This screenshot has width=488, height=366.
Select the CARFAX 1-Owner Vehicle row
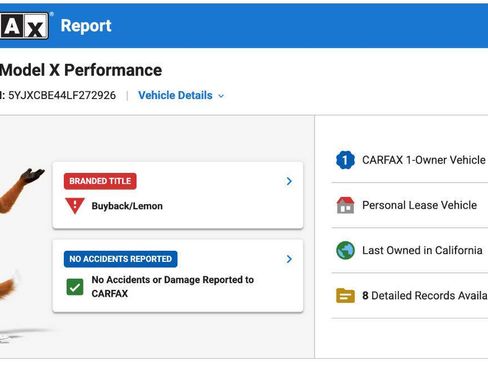click(x=410, y=160)
